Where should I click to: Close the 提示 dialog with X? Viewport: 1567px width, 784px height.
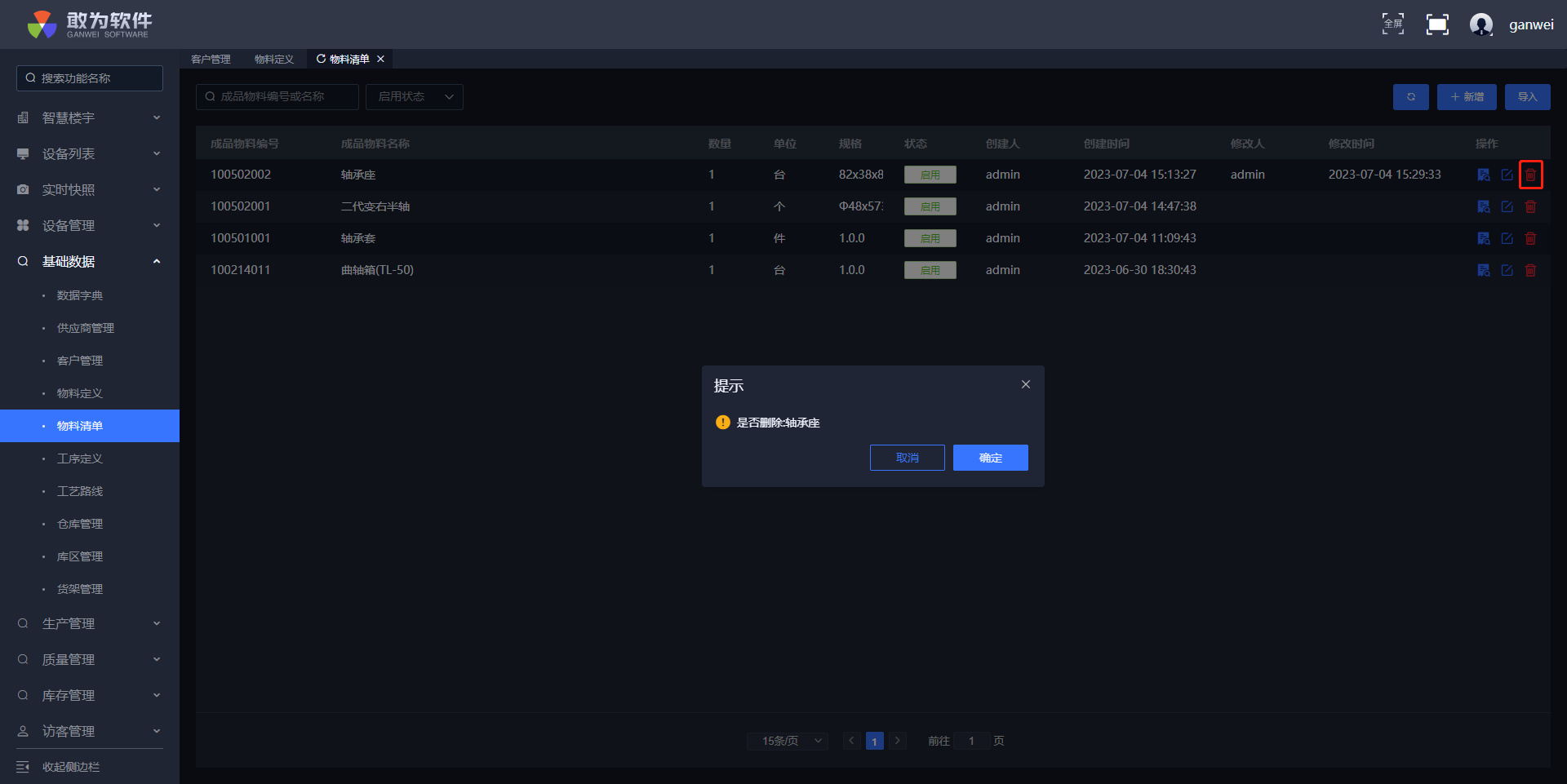[1025, 384]
